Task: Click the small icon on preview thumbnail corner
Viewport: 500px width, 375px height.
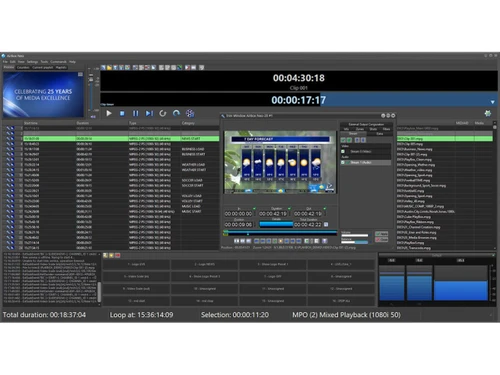Action: [80, 74]
